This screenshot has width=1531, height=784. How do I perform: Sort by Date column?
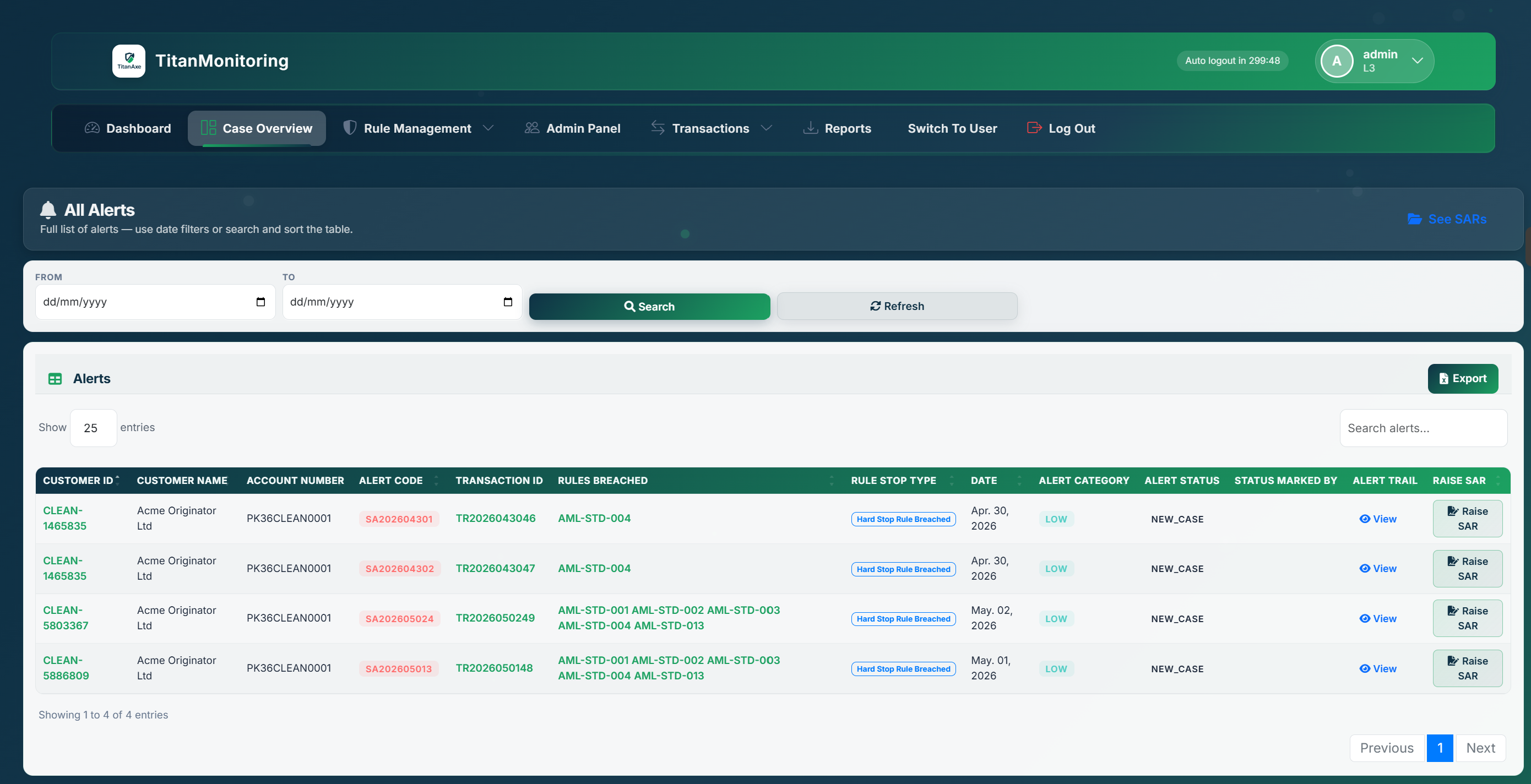click(997, 481)
